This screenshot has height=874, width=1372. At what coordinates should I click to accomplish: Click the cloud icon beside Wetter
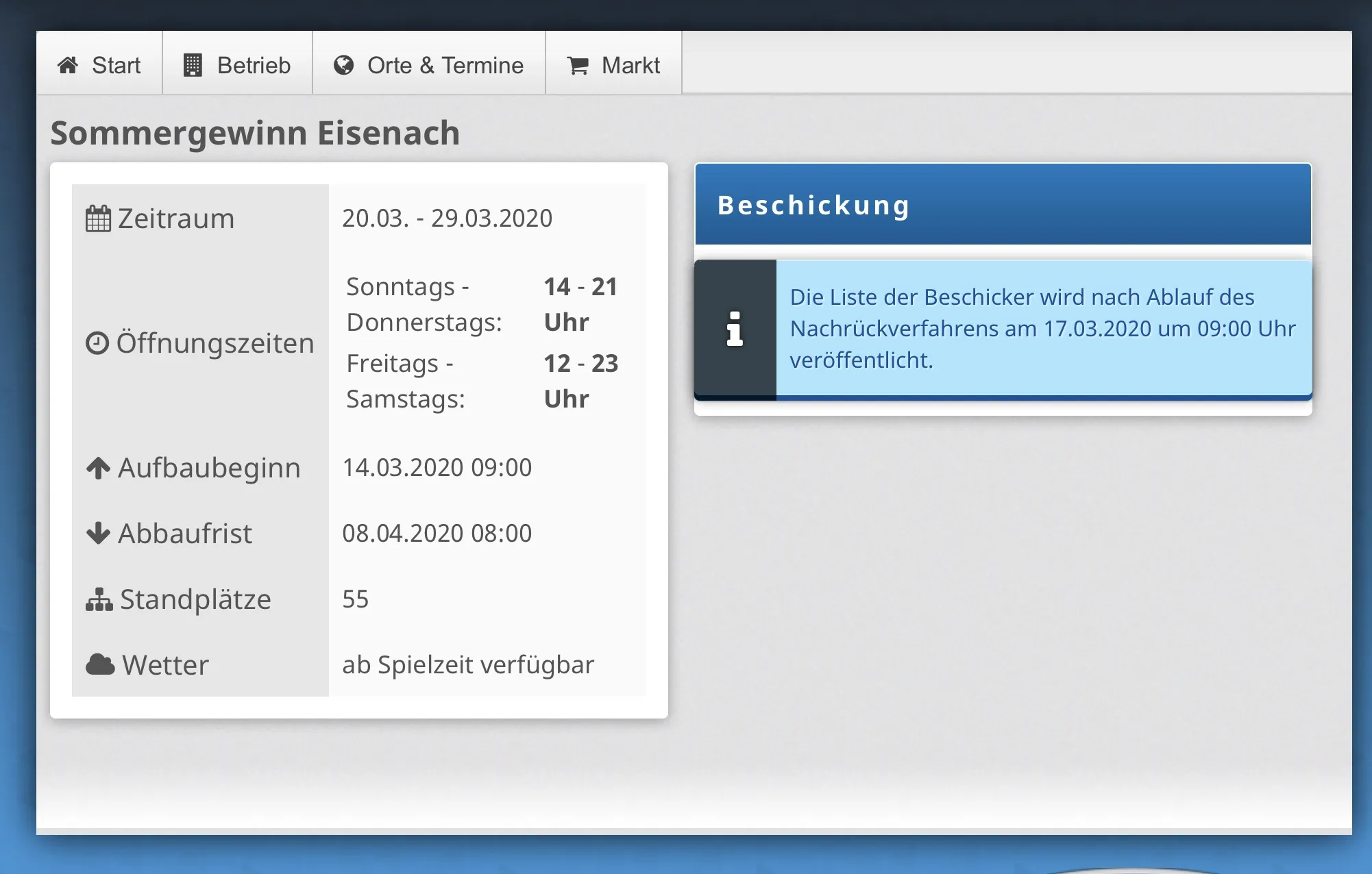tap(100, 664)
